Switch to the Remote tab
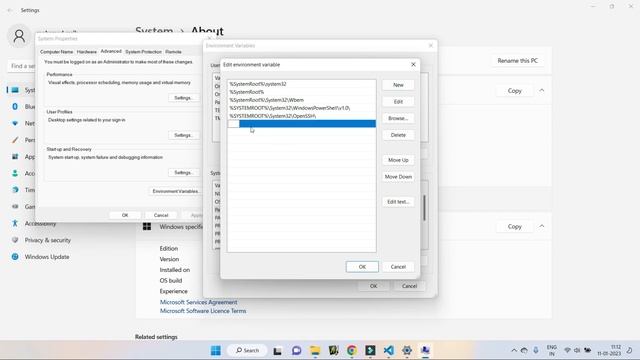Screen dimensions: 640x360 click(x=173, y=52)
